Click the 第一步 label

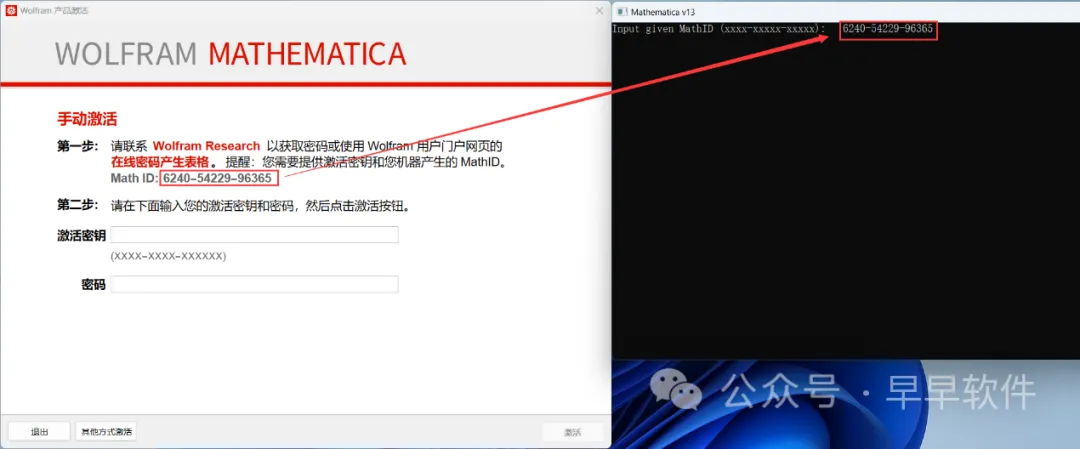click(x=77, y=146)
